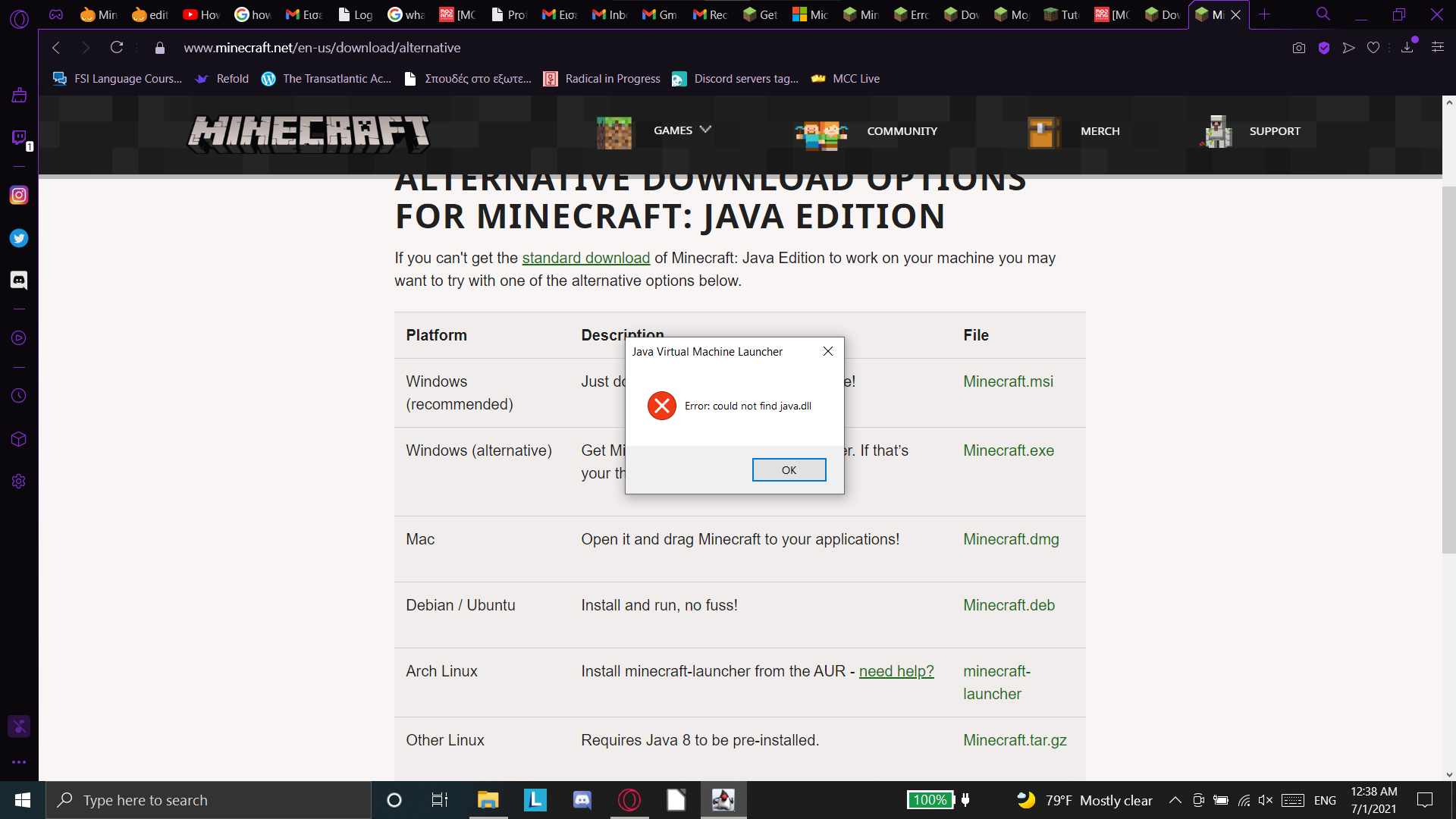Open Easy Setup menu button
1456x819 pixels.
1437,48
